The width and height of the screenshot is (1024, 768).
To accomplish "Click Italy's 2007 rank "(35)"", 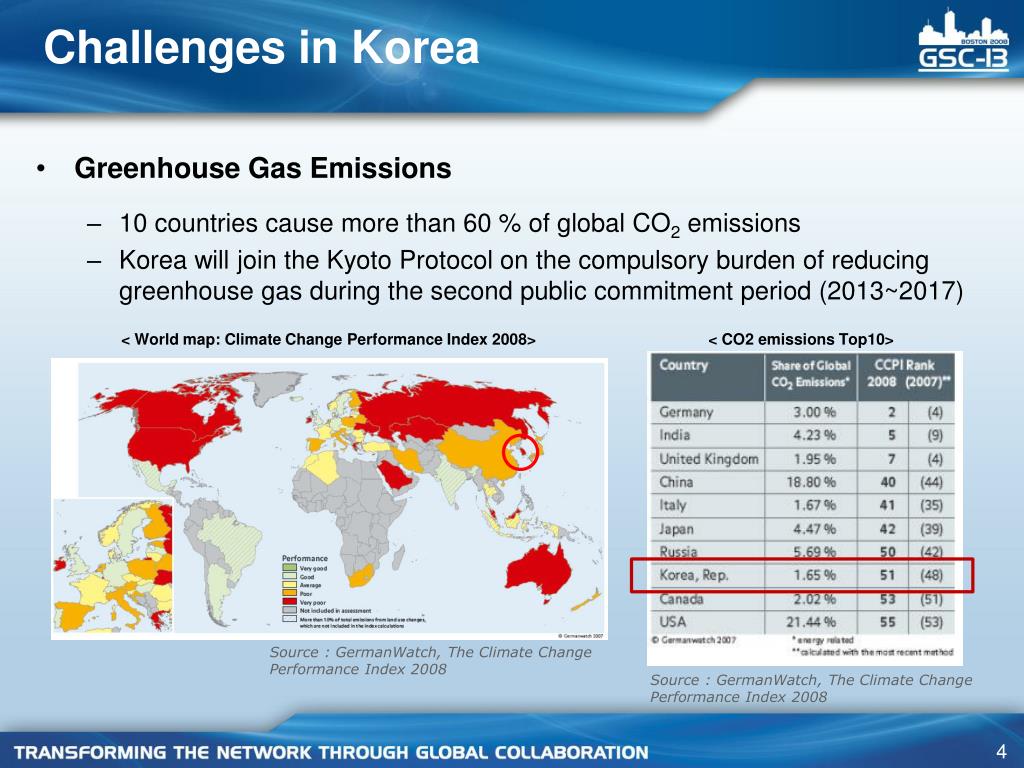I will pos(931,505).
